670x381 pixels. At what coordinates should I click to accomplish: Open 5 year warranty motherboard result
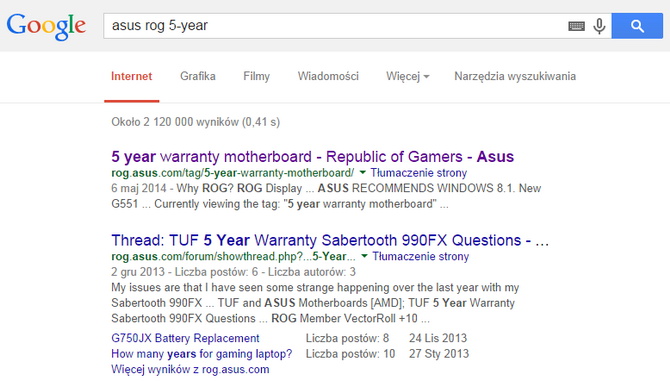coord(312,157)
